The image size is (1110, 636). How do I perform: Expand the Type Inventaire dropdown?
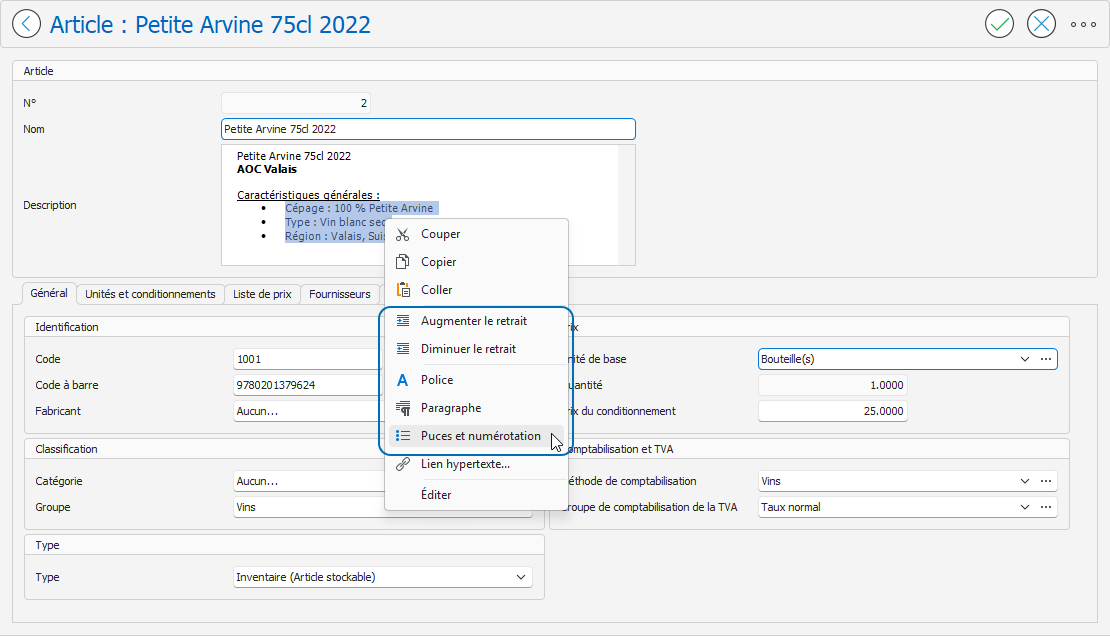point(520,577)
